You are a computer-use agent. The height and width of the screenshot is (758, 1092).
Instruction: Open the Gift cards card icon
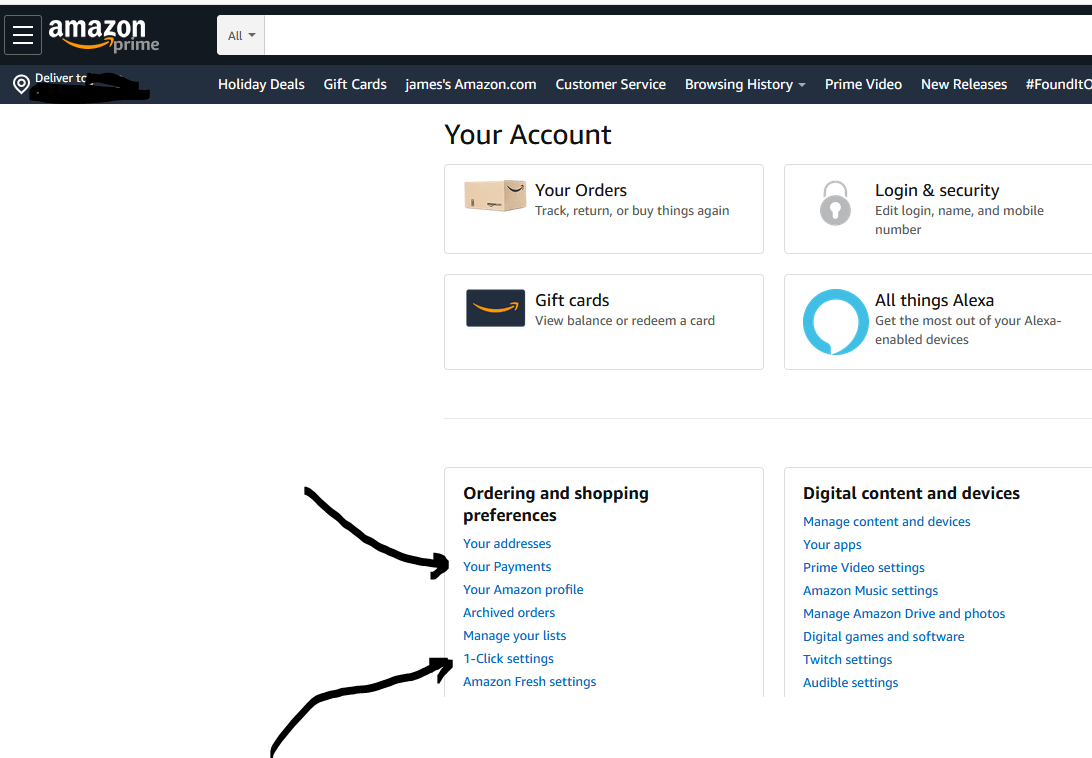tap(495, 308)
